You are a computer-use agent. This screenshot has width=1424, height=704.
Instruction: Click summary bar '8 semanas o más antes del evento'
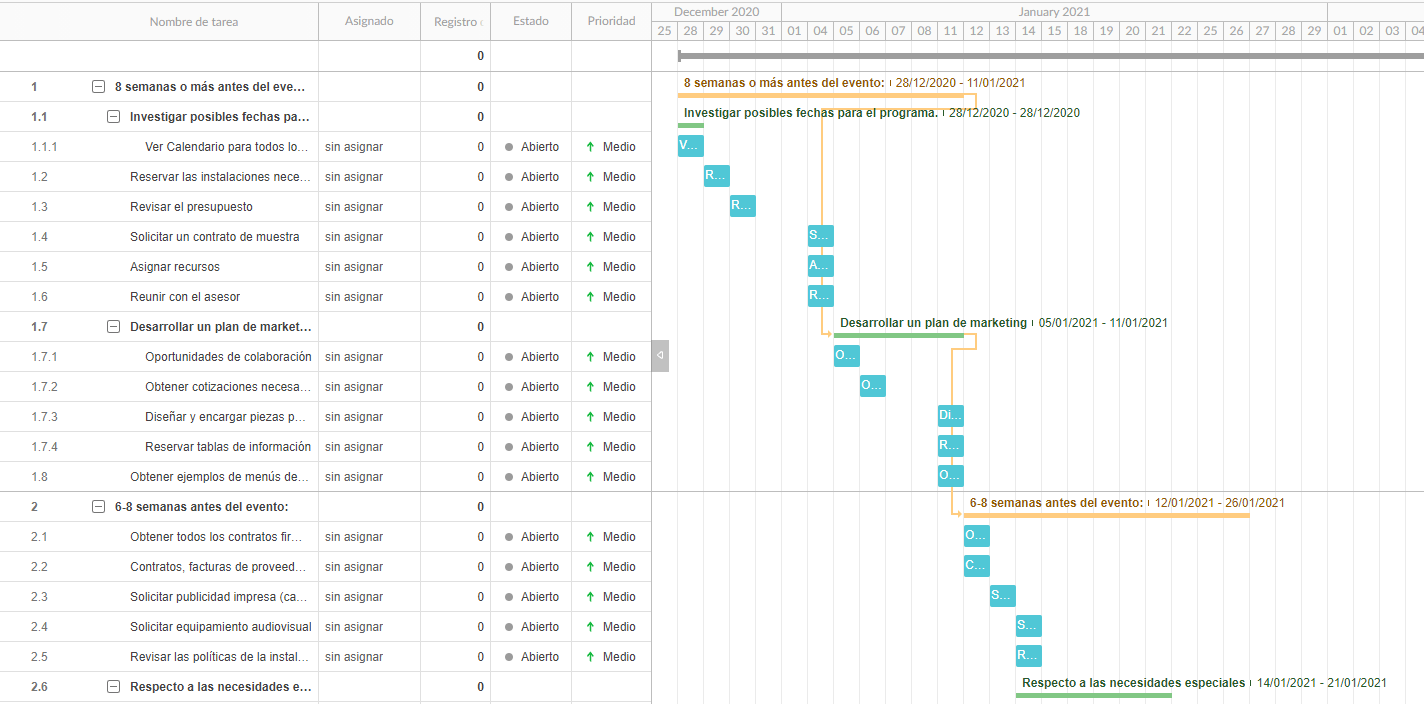click(x=821, y=96)
